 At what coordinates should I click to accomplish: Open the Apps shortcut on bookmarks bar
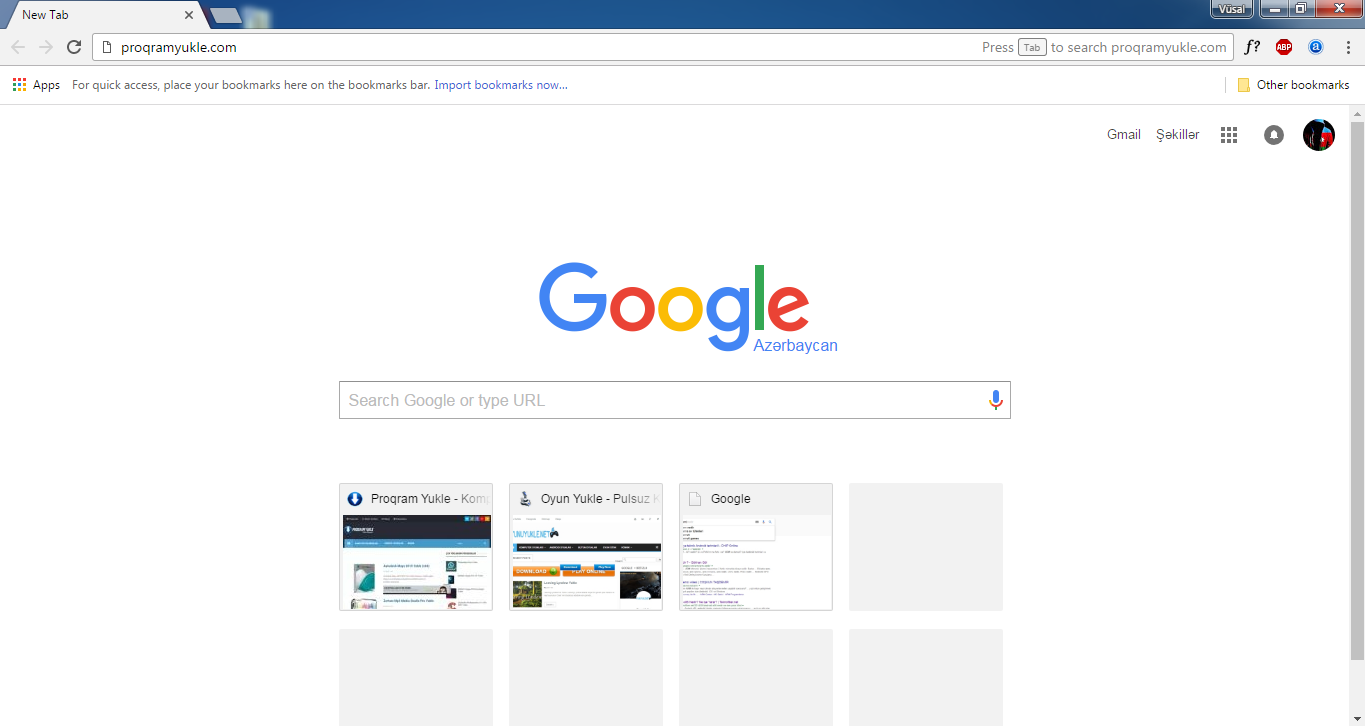click(36, 84)
